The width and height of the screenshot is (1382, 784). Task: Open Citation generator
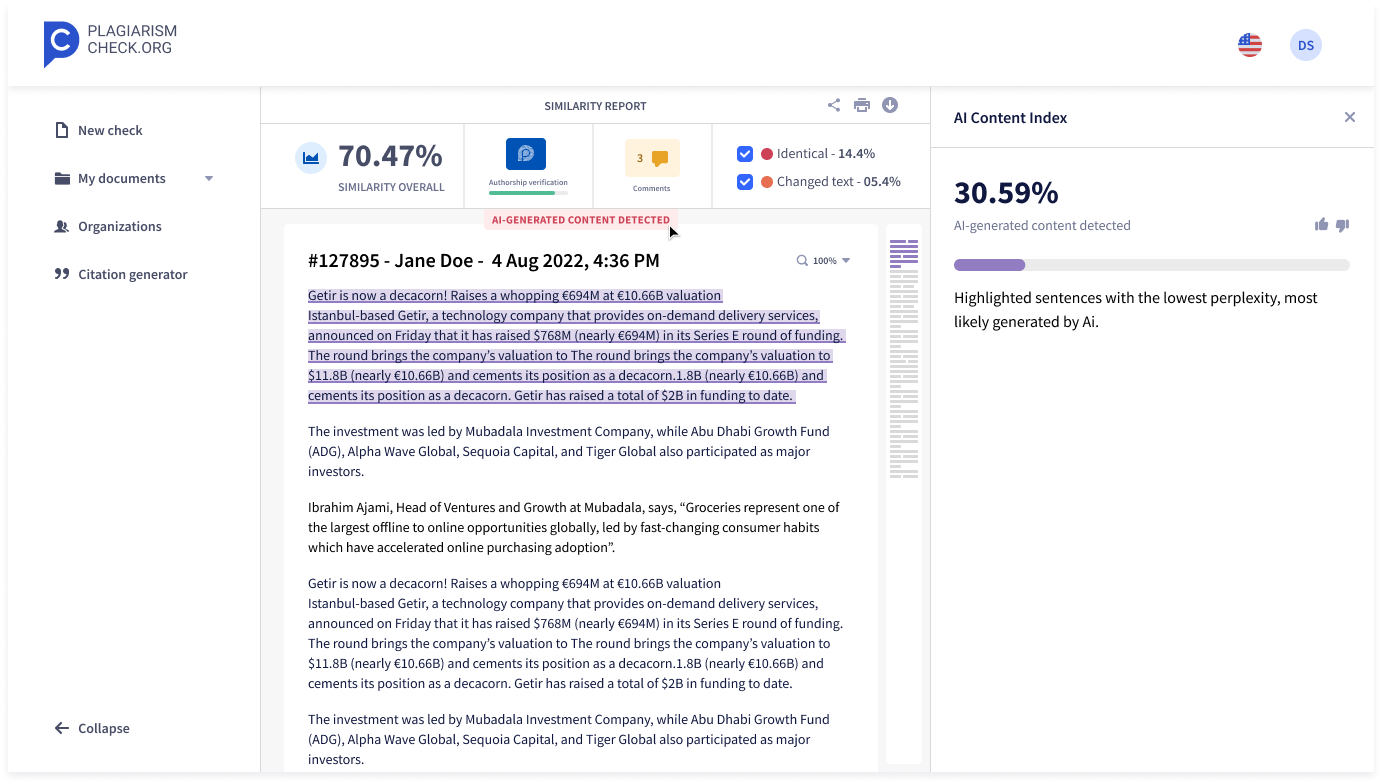[133, 274]
